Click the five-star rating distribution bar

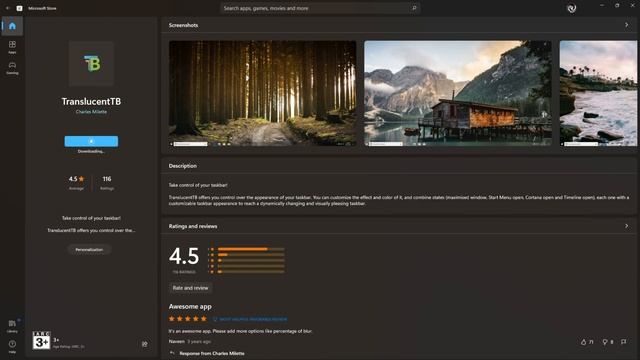click(251, 249)
